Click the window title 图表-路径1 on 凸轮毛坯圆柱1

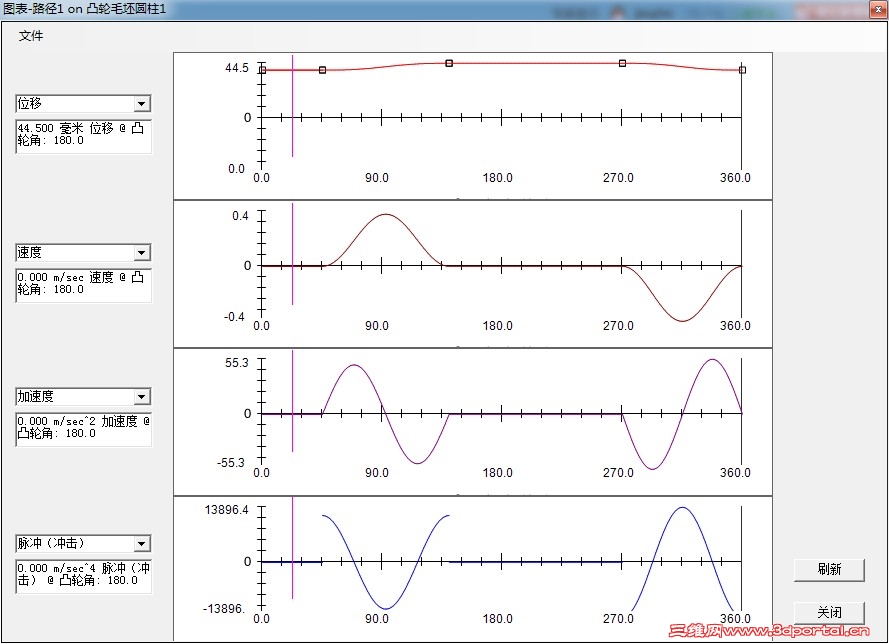pos(84,9)
